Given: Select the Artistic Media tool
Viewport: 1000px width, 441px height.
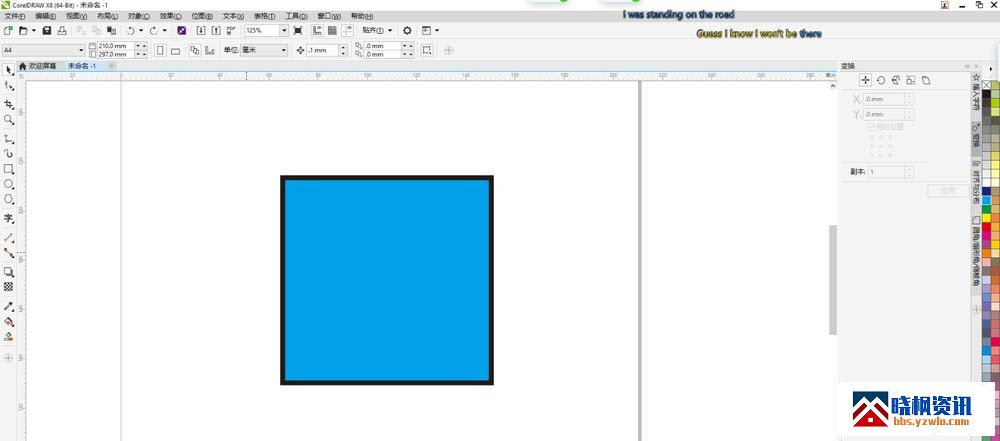Looking at the screenshot, I should [x=8, y=154].
